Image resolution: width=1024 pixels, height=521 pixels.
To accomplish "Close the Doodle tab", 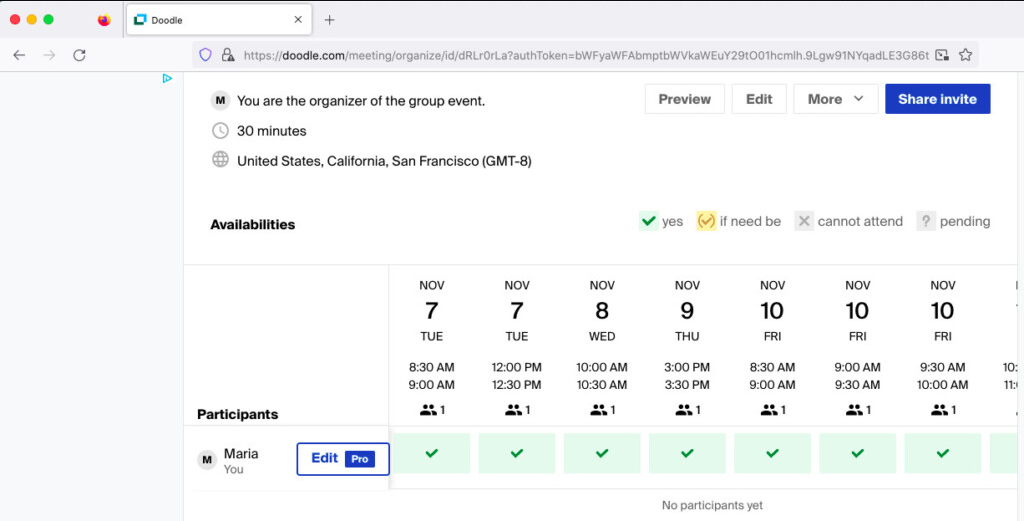I will click(298, 20).
